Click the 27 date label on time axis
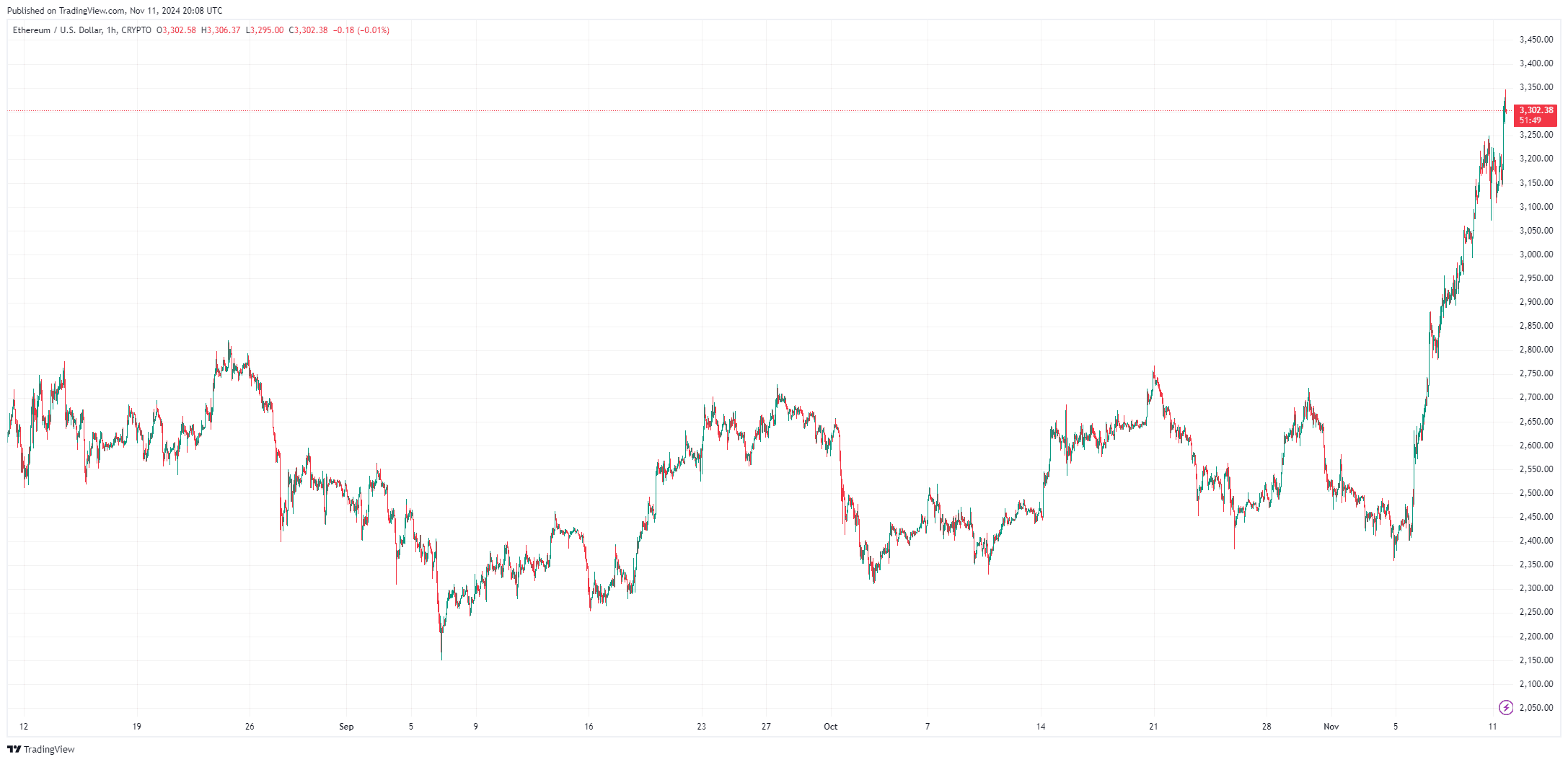This screenshot has width=1568, height=762. [766, 727]
